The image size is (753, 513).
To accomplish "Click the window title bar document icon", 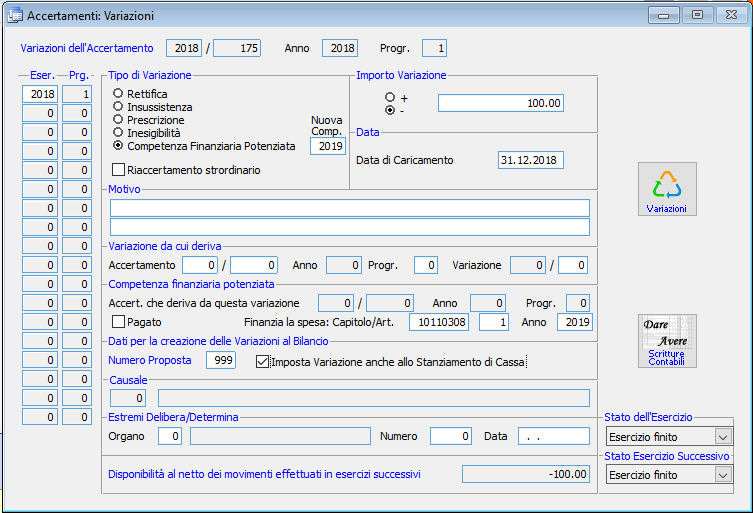I will click(15, 15).
